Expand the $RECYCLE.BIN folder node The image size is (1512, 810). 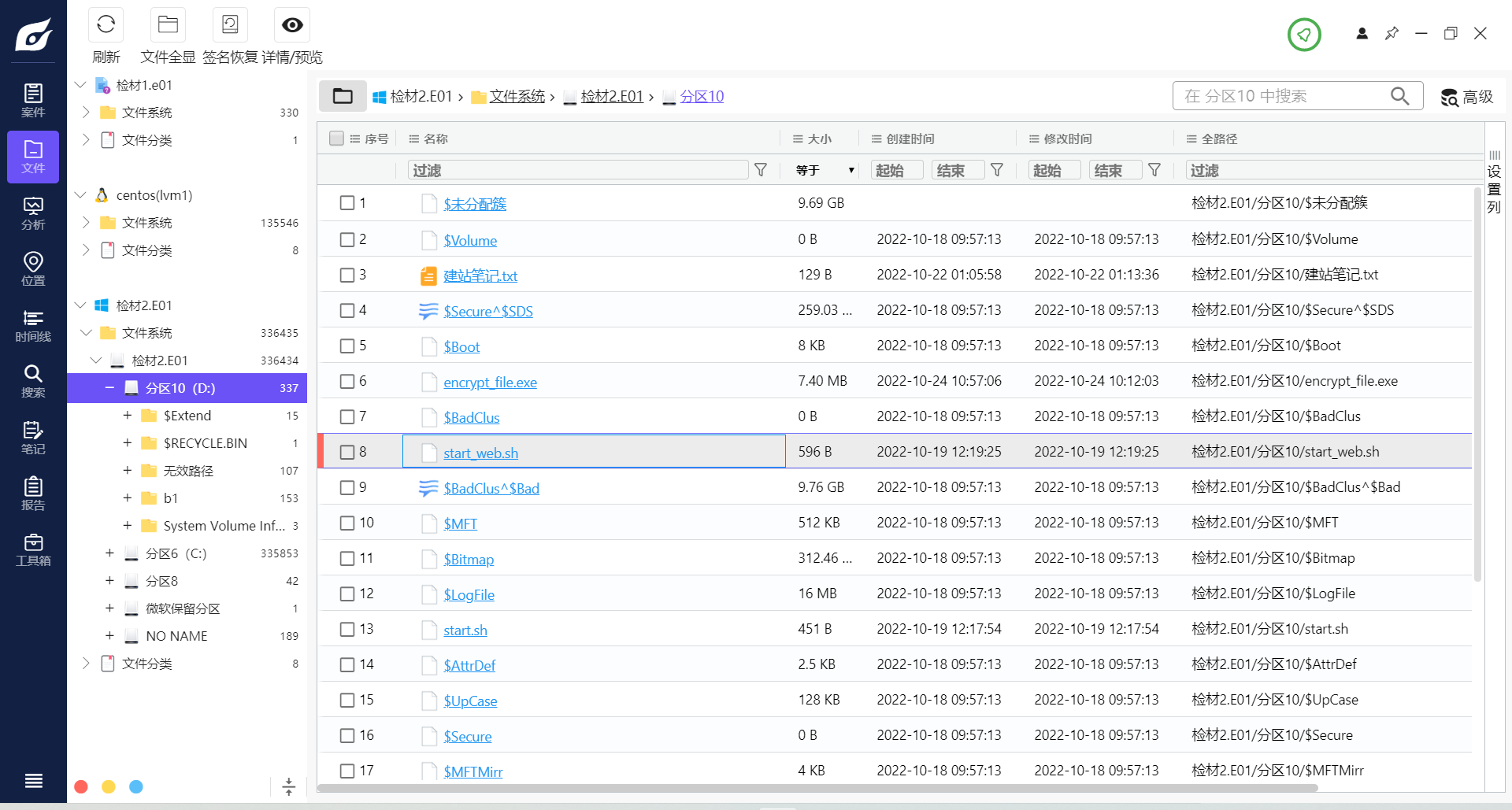pyautogui.click(x=128, y=443)
